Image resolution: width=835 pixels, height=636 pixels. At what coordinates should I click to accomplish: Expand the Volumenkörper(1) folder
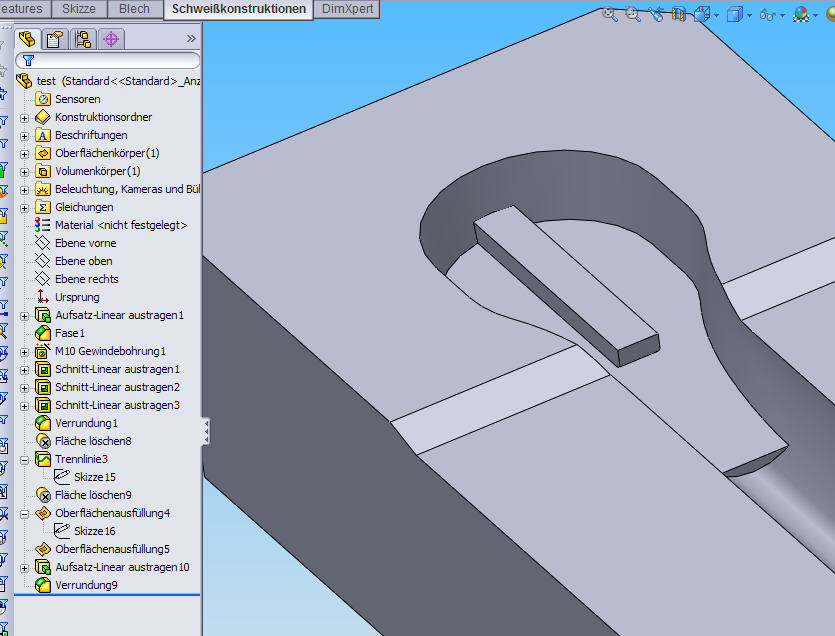tap(24, 172)
